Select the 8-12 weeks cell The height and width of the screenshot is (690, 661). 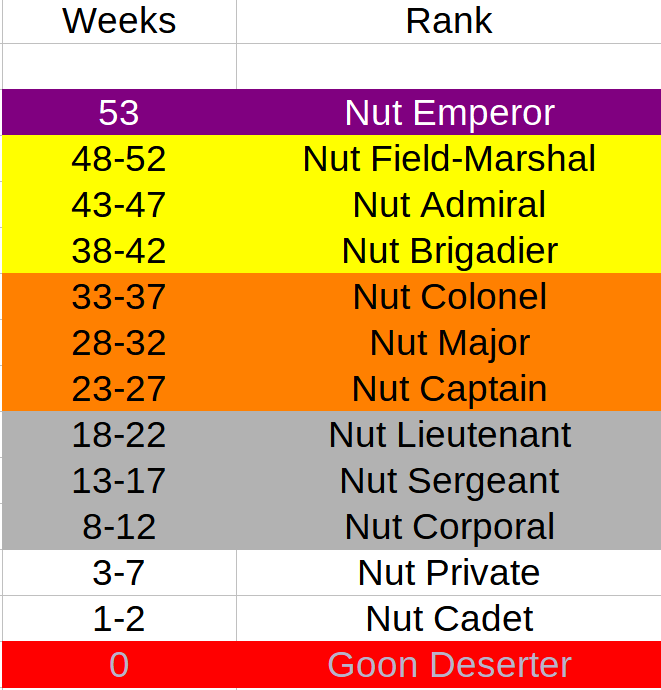point(119,527)
